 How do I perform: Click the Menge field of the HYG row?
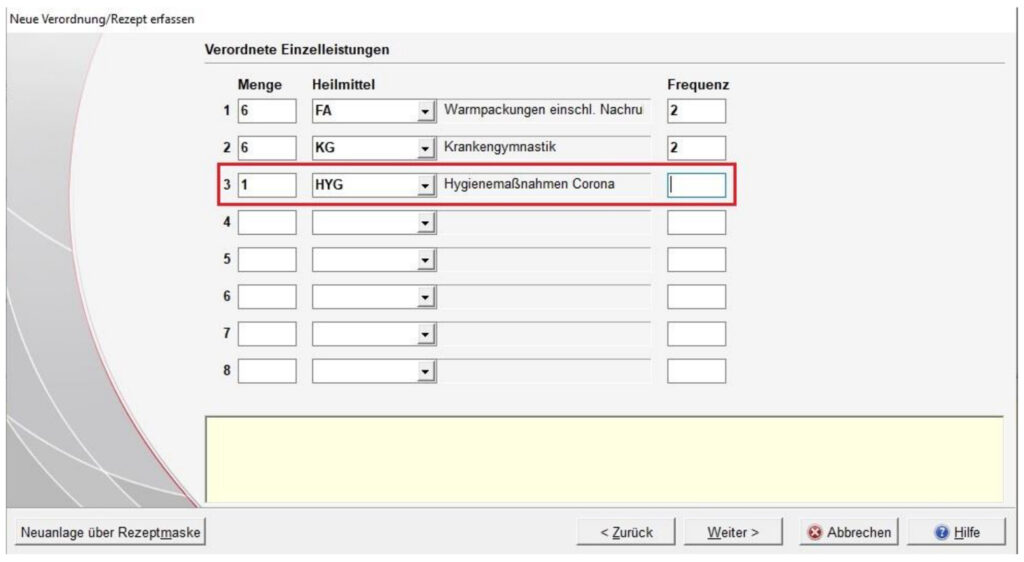(x=267, y=185)
